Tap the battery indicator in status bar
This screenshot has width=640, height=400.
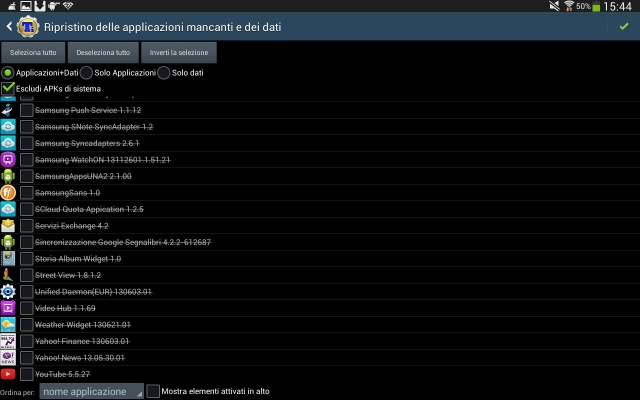coord(596,7)
